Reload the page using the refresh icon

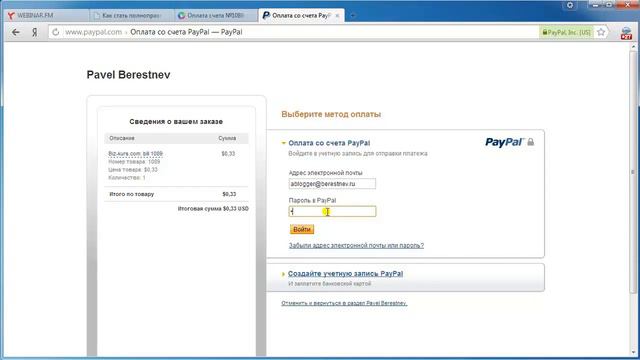click(x=56, y=32)
